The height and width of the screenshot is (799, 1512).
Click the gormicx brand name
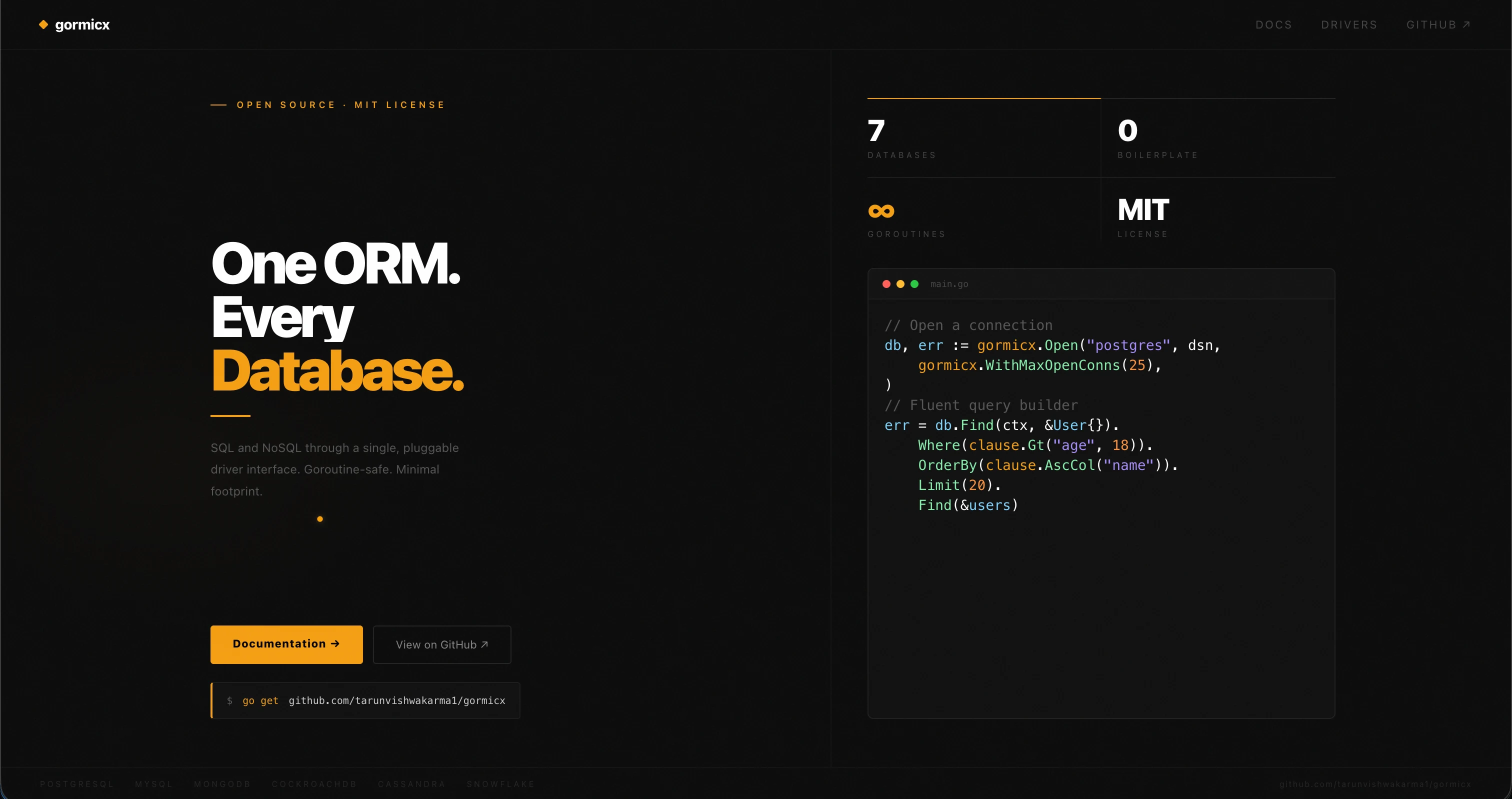point(82,24)
